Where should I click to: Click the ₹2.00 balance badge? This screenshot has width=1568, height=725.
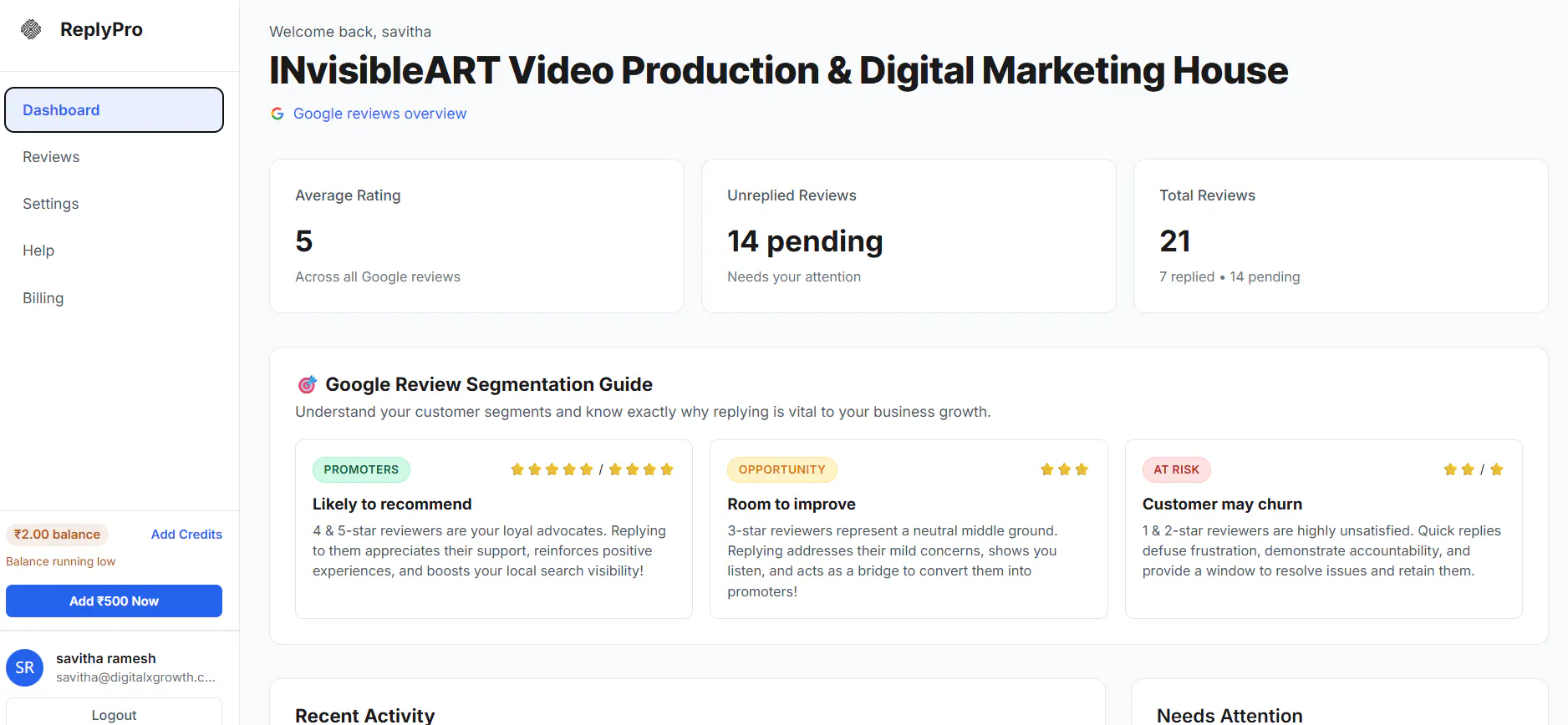[x=57, y=535]
